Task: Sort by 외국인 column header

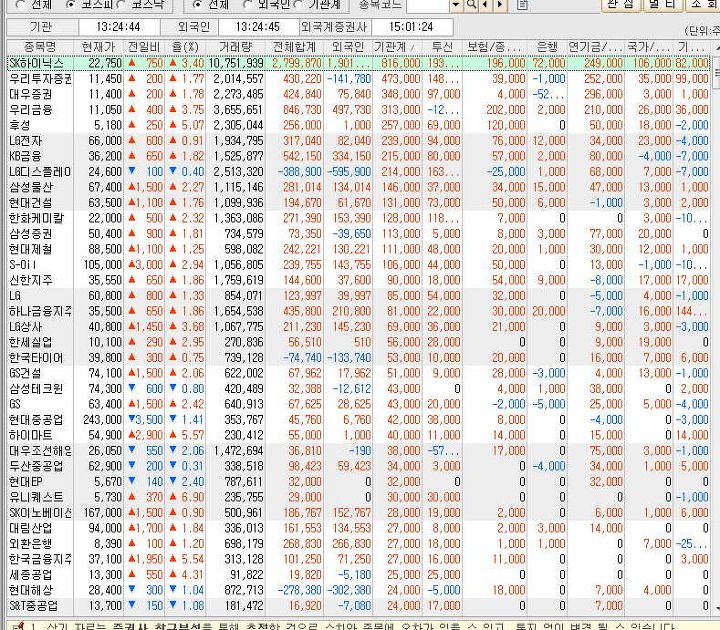Action: [348, 47]
